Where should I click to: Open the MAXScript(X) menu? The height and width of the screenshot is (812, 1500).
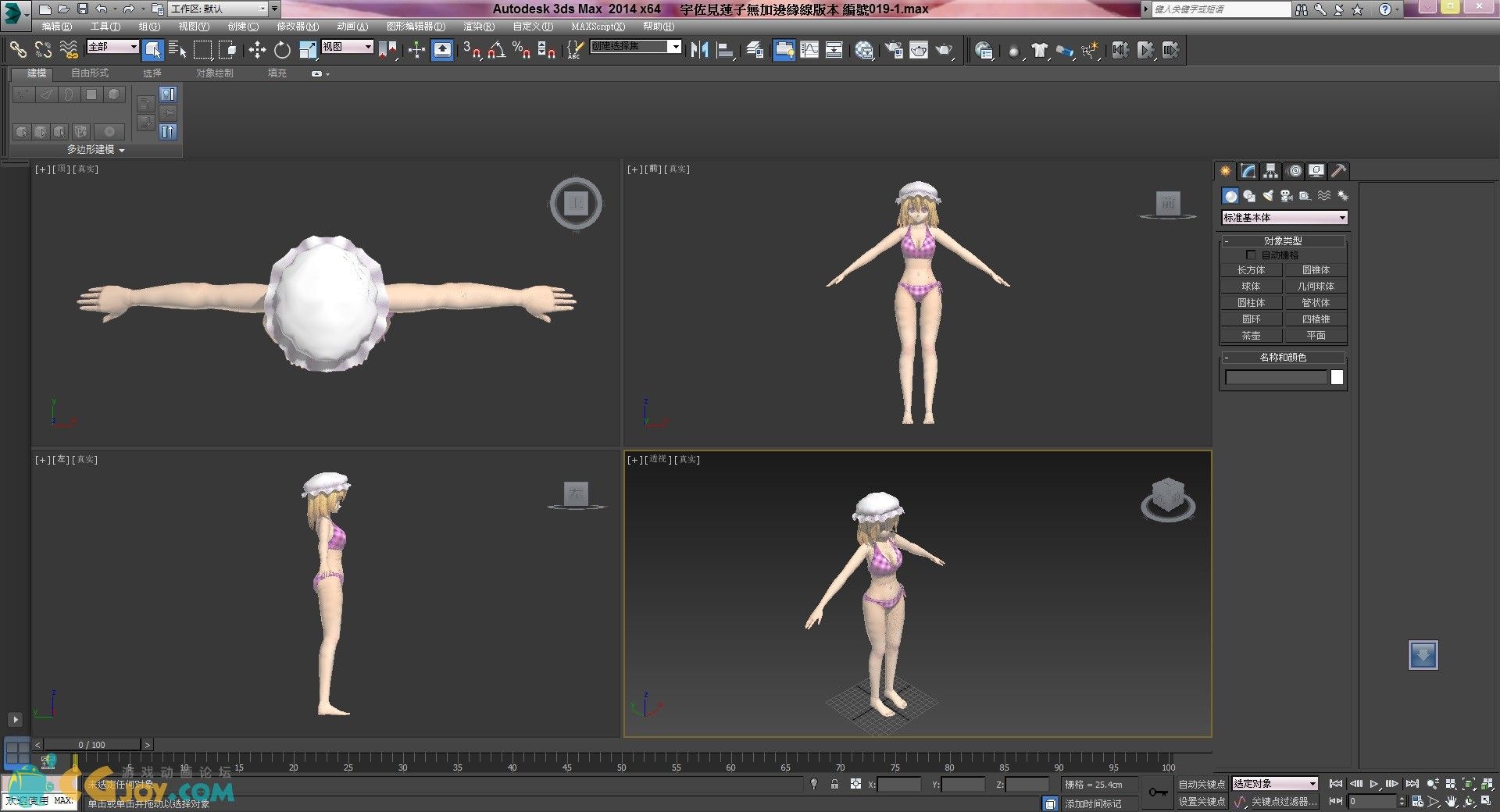(x=598, y=27)
